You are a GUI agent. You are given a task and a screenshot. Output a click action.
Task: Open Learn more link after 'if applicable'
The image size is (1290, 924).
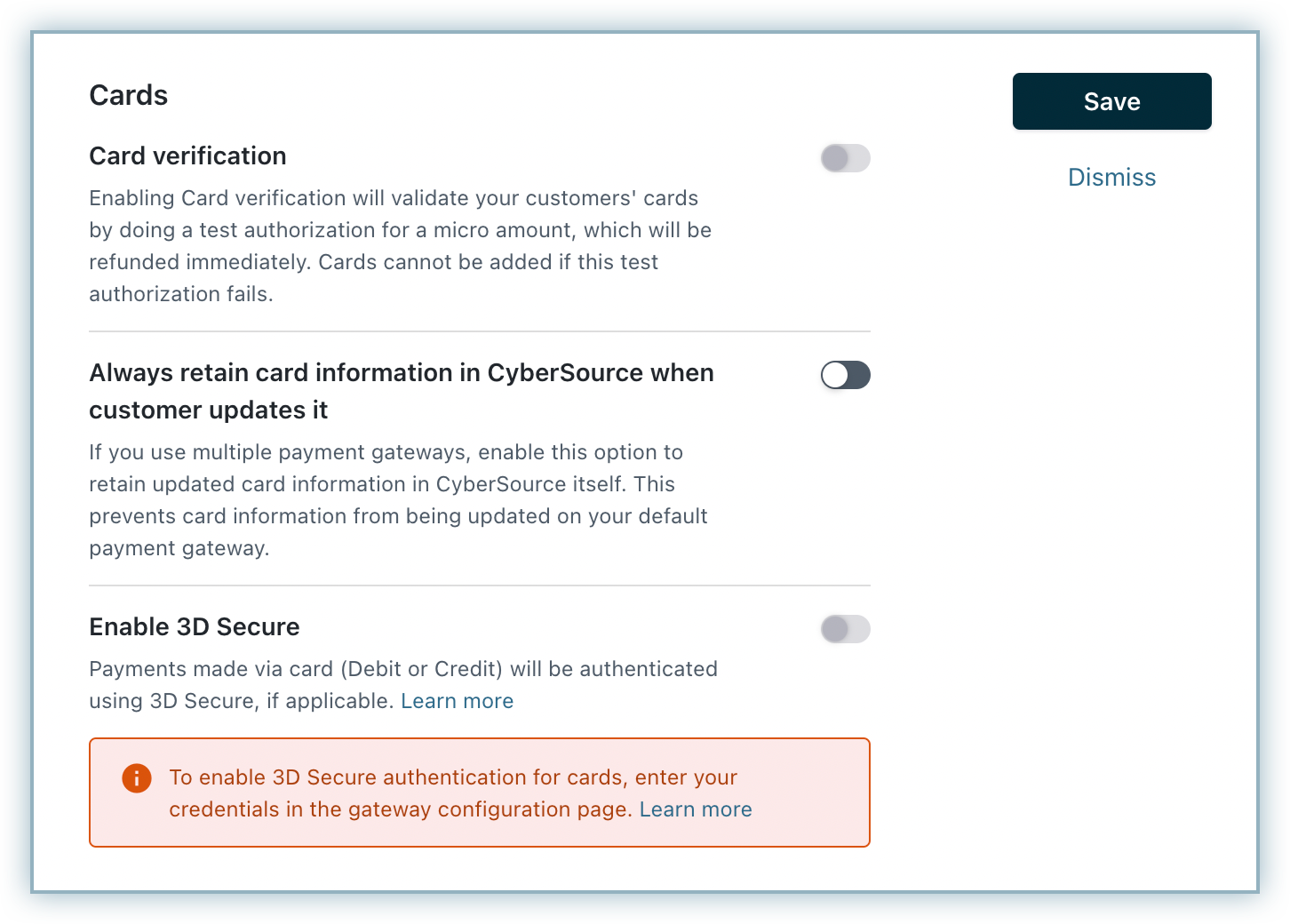coord(457,701)
